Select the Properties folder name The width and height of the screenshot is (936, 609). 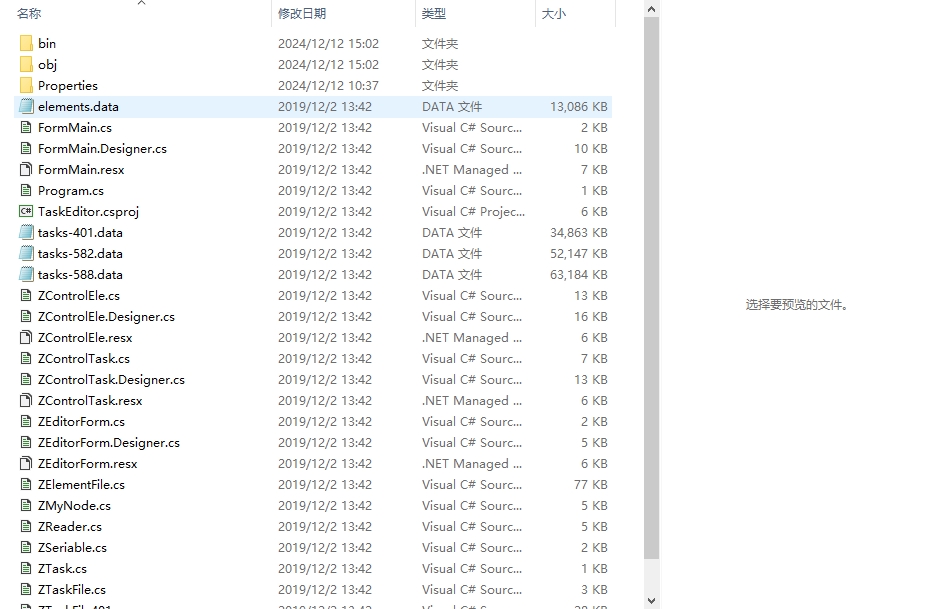click(67, 85)
